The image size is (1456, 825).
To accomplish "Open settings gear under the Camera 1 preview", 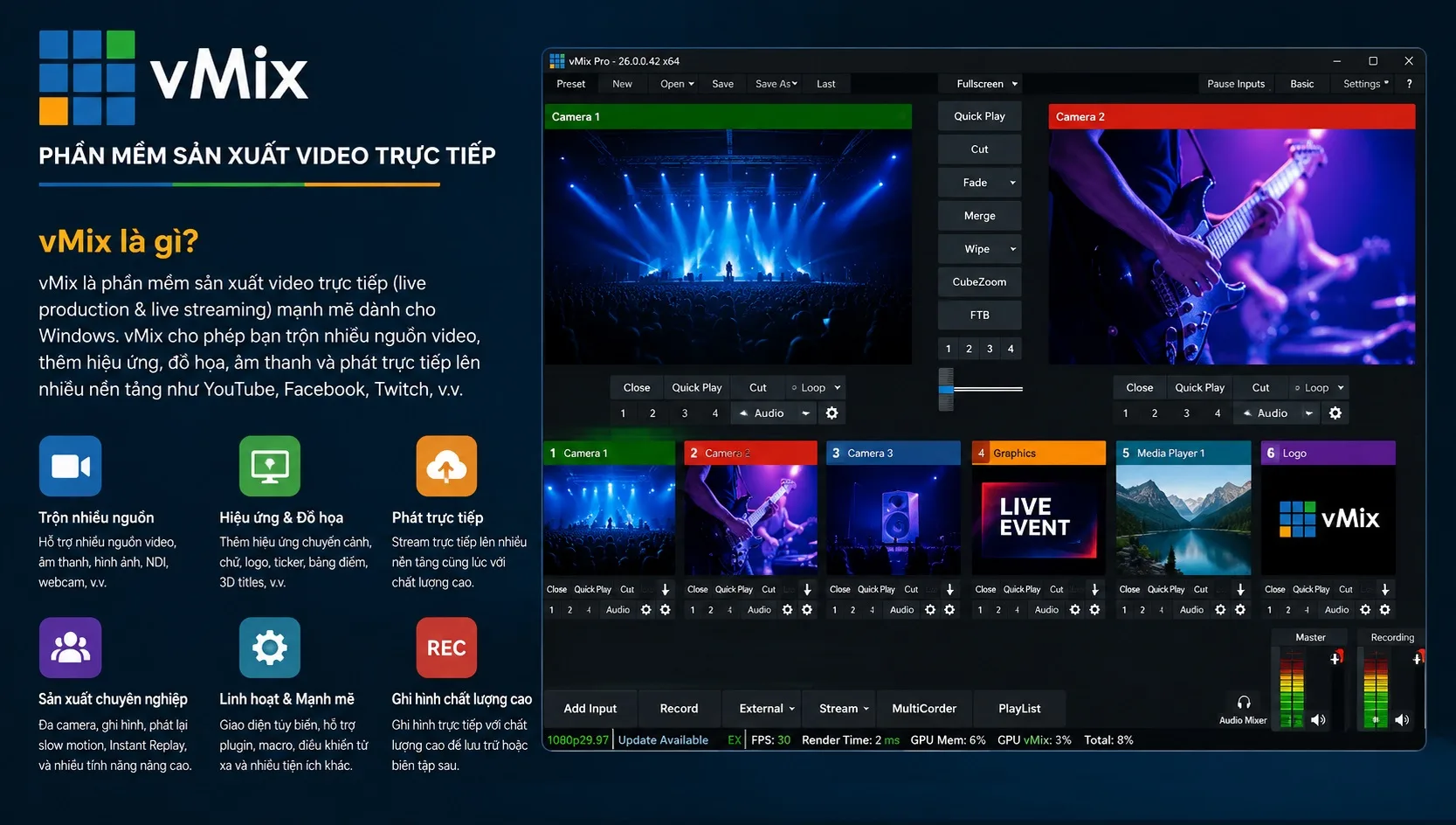I will (x=832, y=412).
